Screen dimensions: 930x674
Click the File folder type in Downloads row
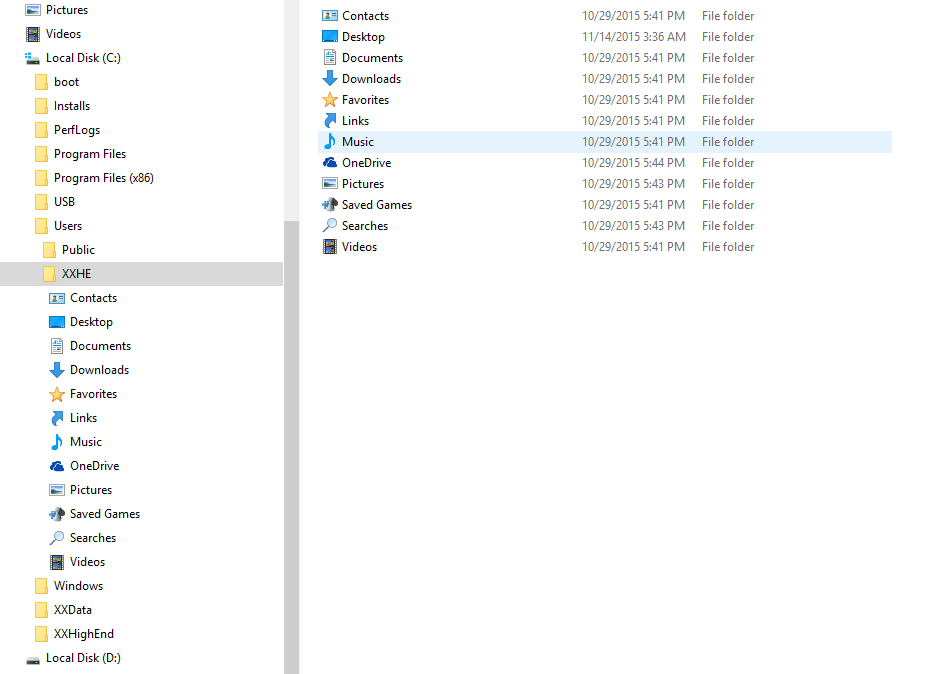tap(728, 78)
